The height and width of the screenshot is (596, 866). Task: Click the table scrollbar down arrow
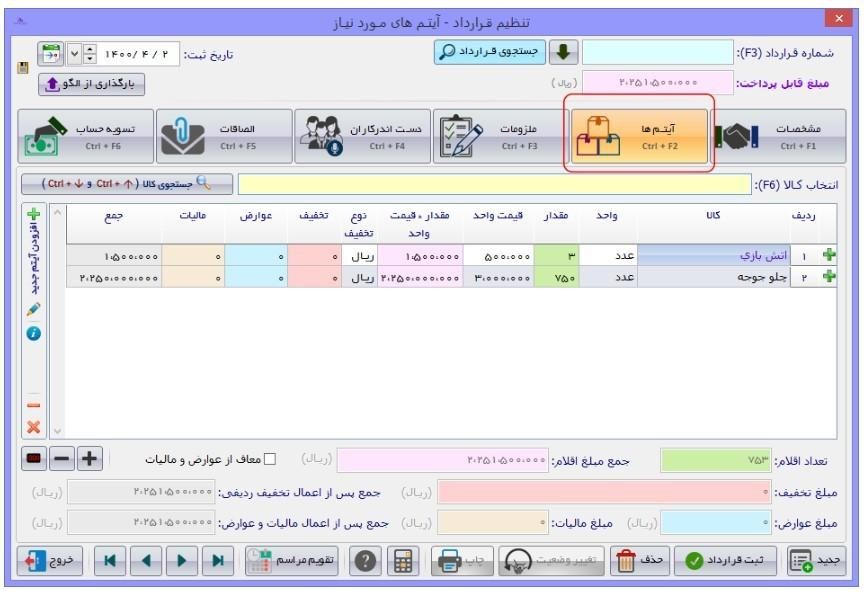(57, 431)
